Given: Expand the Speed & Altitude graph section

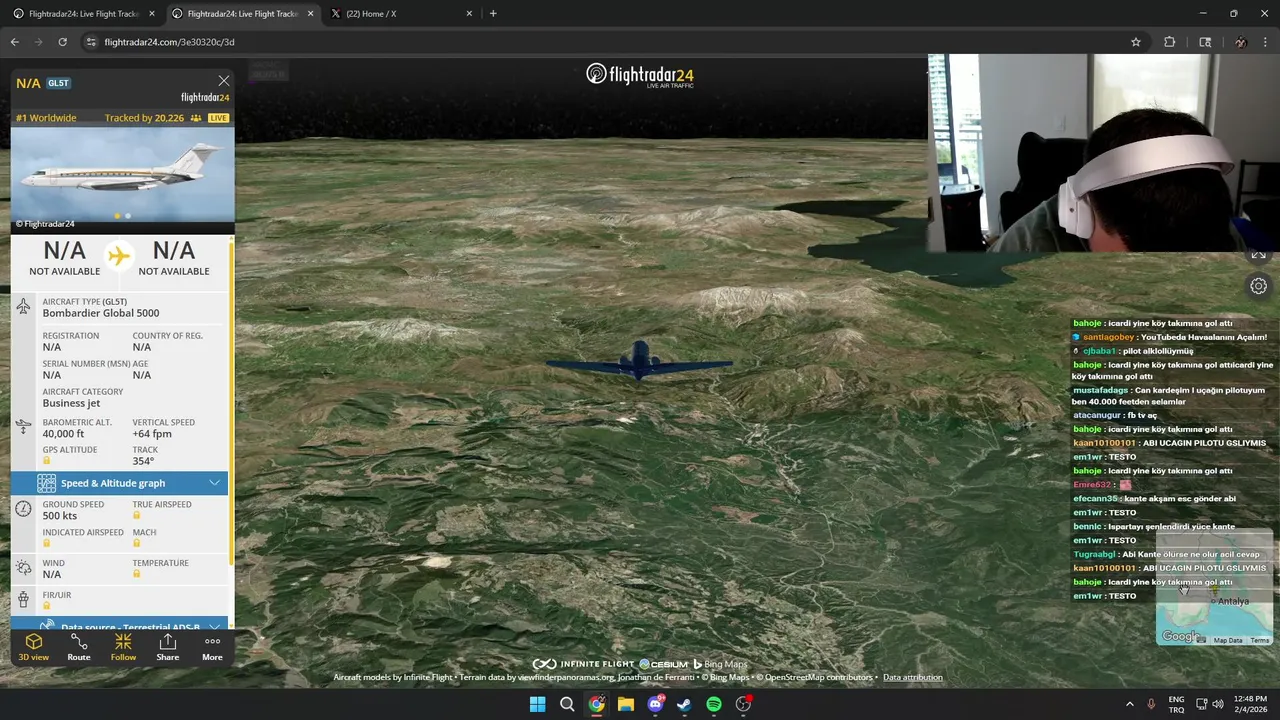Looking at the screenshot, I should (x=120, y=483).
